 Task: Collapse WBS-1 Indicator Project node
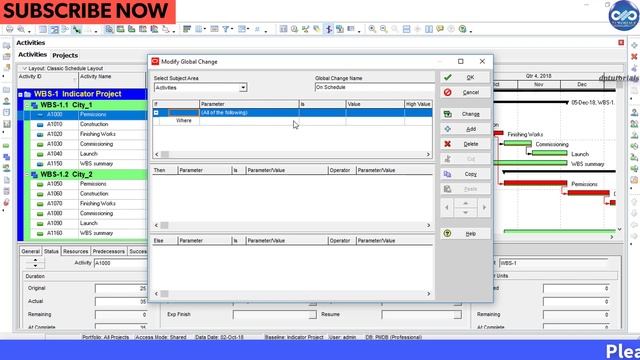pos(20,94)
